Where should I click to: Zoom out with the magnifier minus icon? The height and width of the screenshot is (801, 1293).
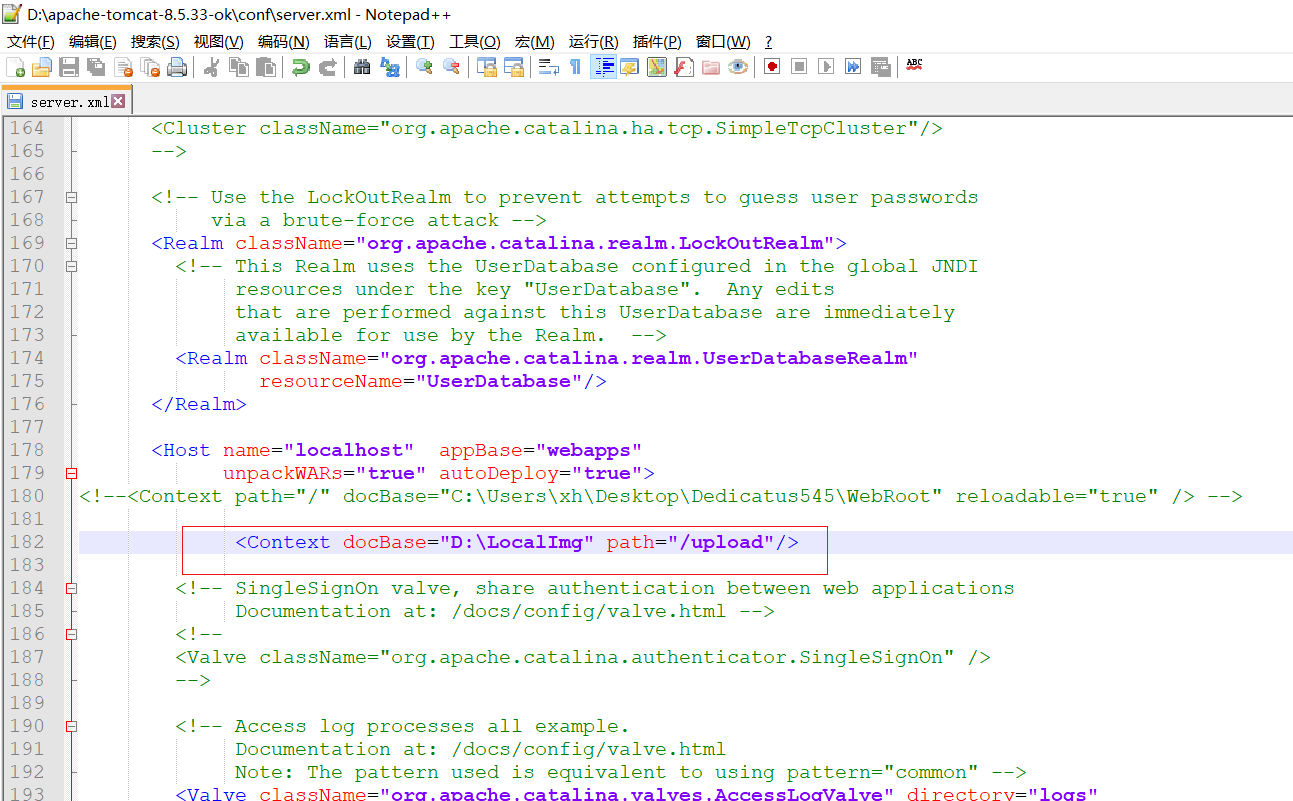[451, 67]
